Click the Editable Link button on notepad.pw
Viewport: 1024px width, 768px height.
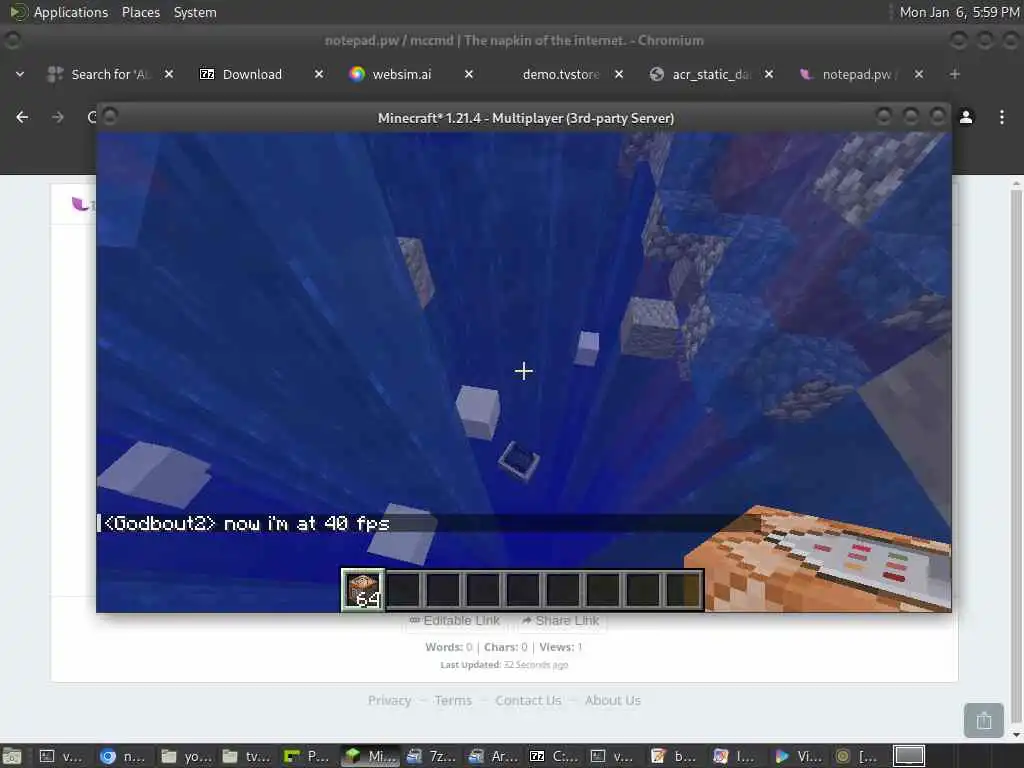[455, 620]
